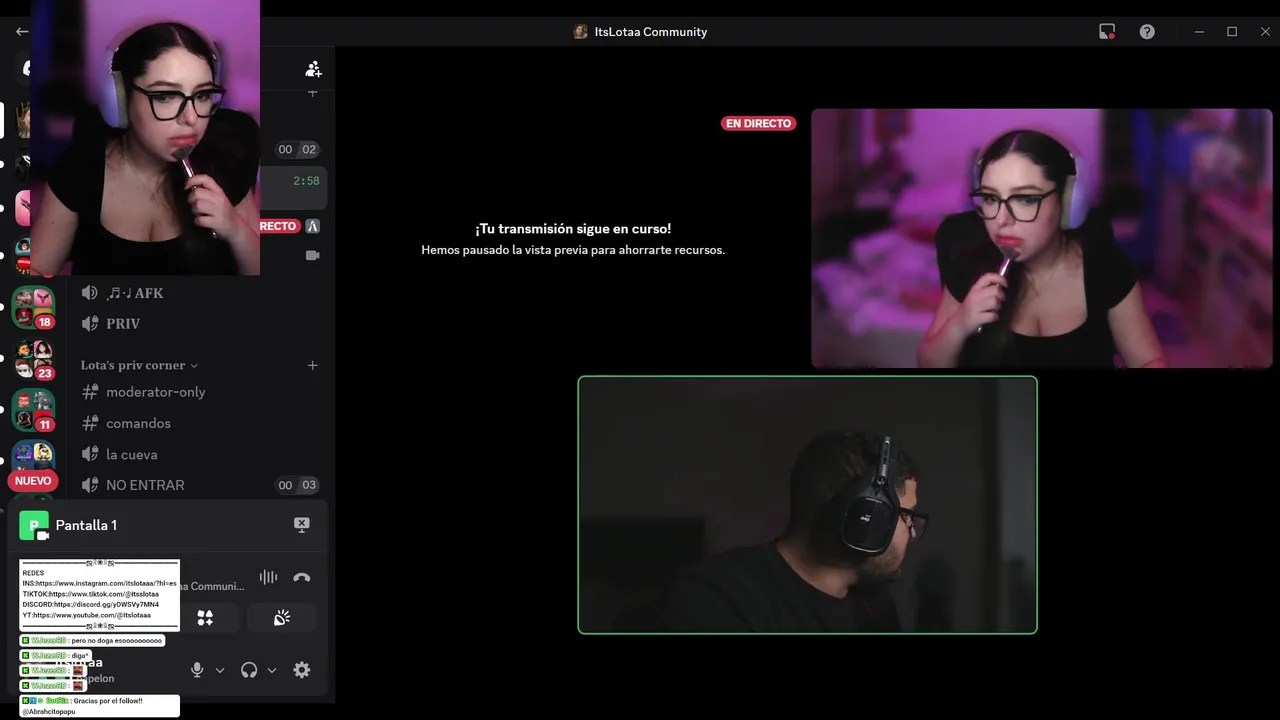The height and width of the screenshot is (720, 1280).
Task: Collapse the Lota's priv corner category
Action: [140, 365]
